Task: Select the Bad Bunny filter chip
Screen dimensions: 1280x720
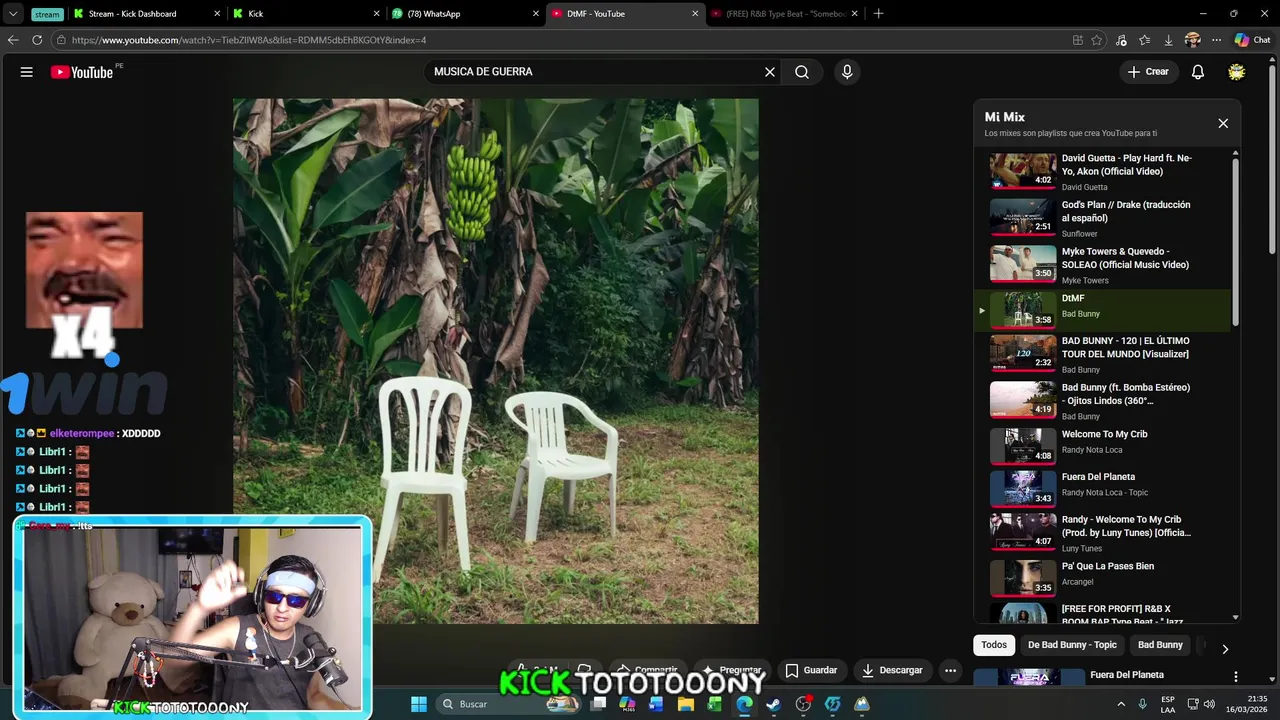Action: coord(1160,645)
